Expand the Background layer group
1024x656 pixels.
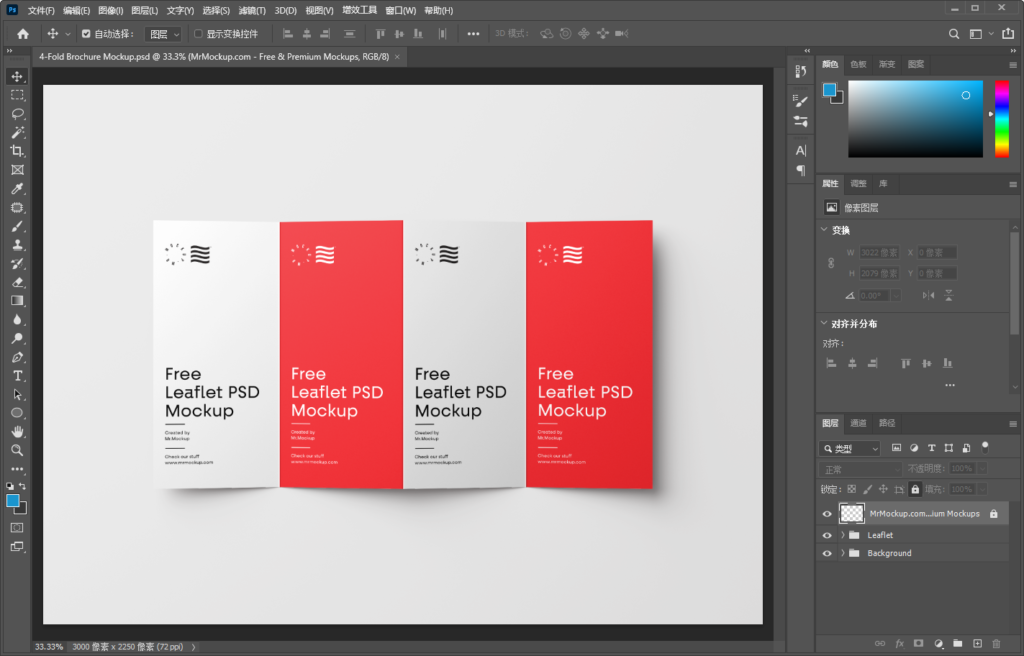(842, 553)
